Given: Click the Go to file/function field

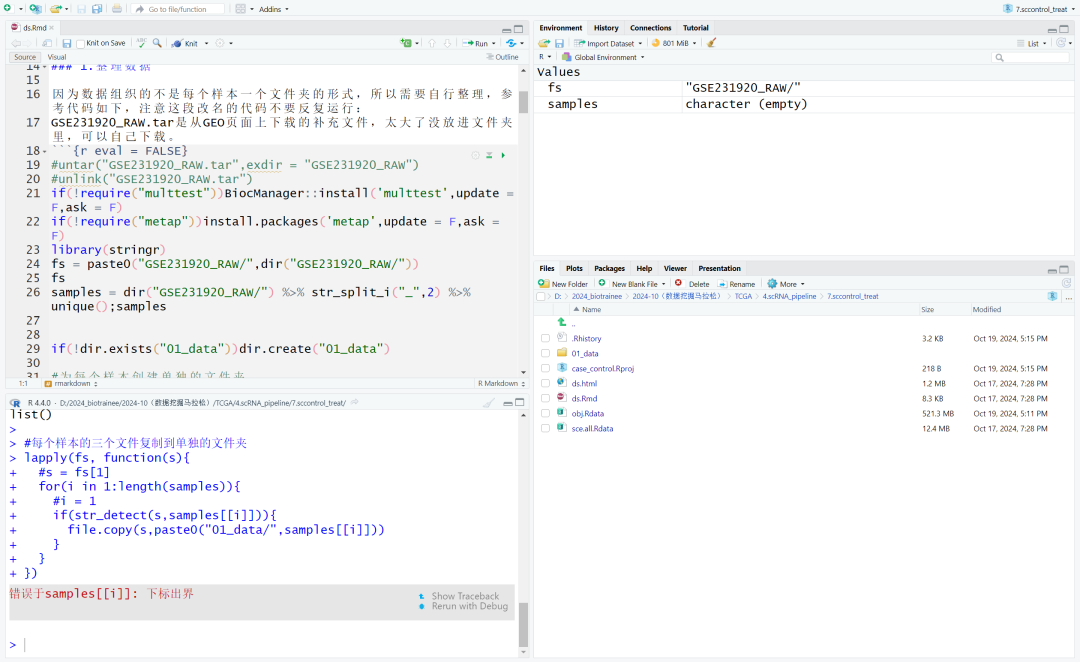Looking at the screenshot, I should pyautogui.click(x=179, y=9).
